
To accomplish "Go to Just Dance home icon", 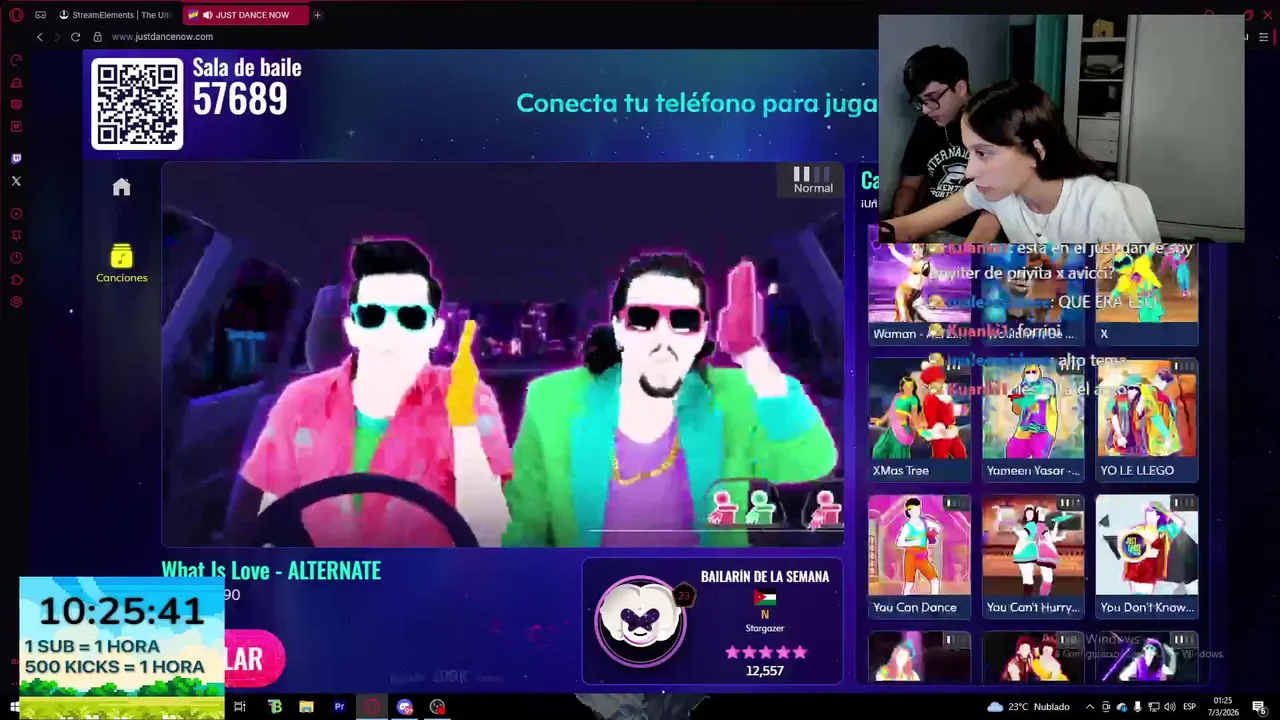I will click(x=121, y=187).
